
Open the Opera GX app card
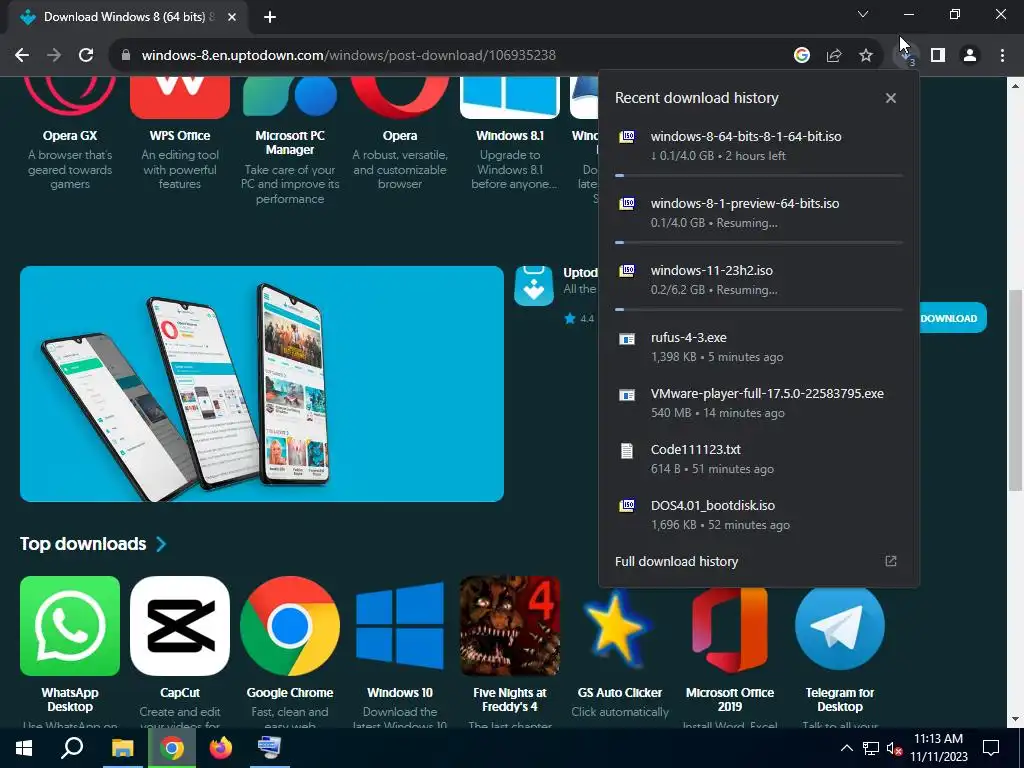70,134
